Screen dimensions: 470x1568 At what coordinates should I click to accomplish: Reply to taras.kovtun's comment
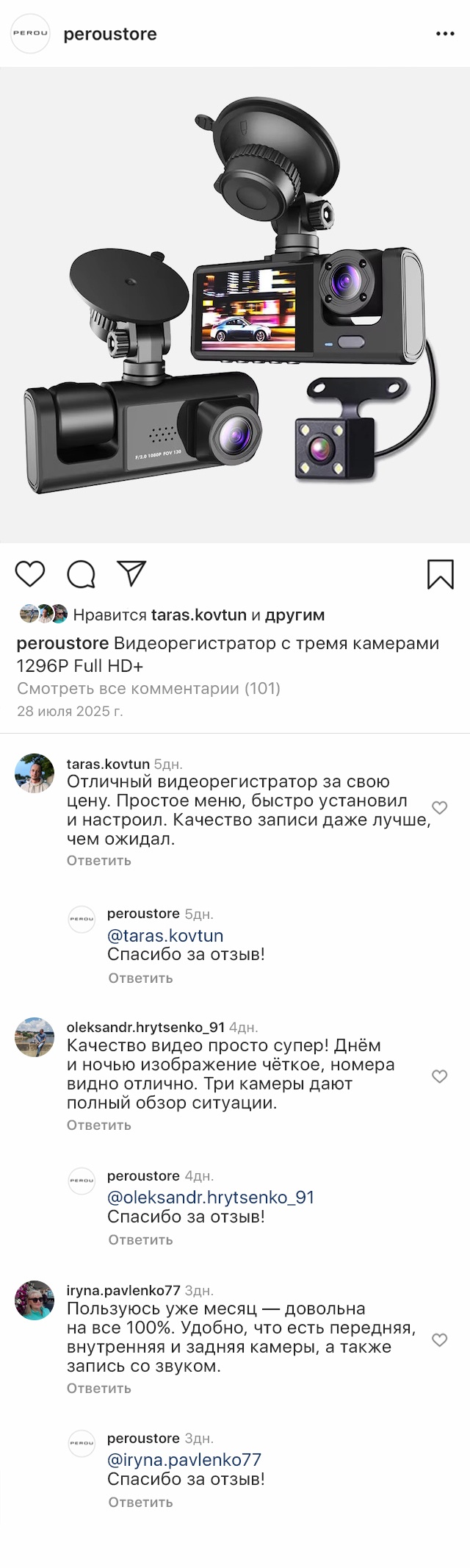point(99,860)
